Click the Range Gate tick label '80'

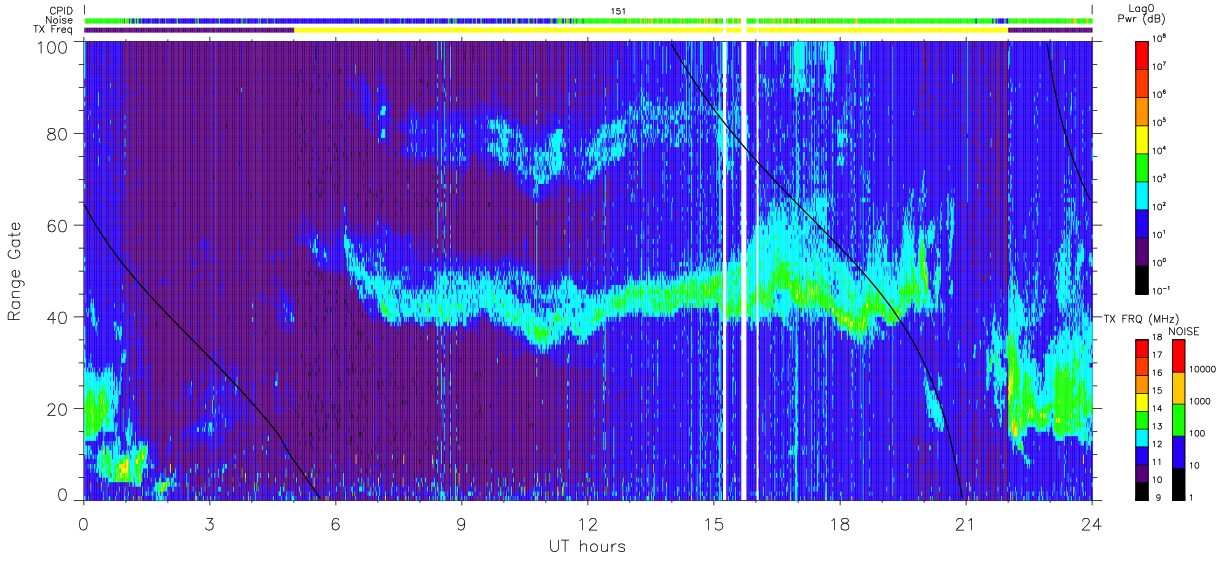coord(60,133)
